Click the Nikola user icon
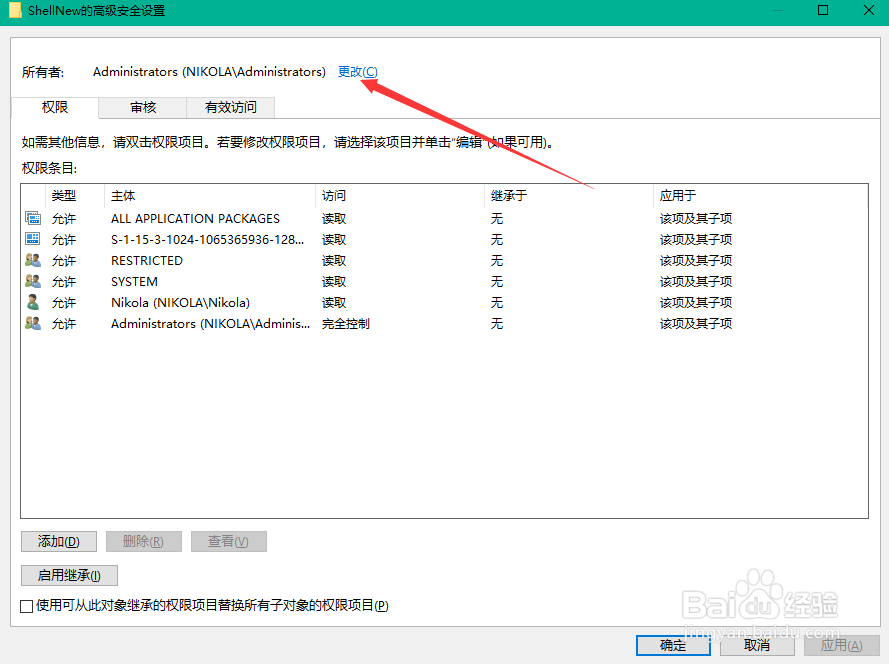The width and height of the screenshot is (889, 664). 33,302
